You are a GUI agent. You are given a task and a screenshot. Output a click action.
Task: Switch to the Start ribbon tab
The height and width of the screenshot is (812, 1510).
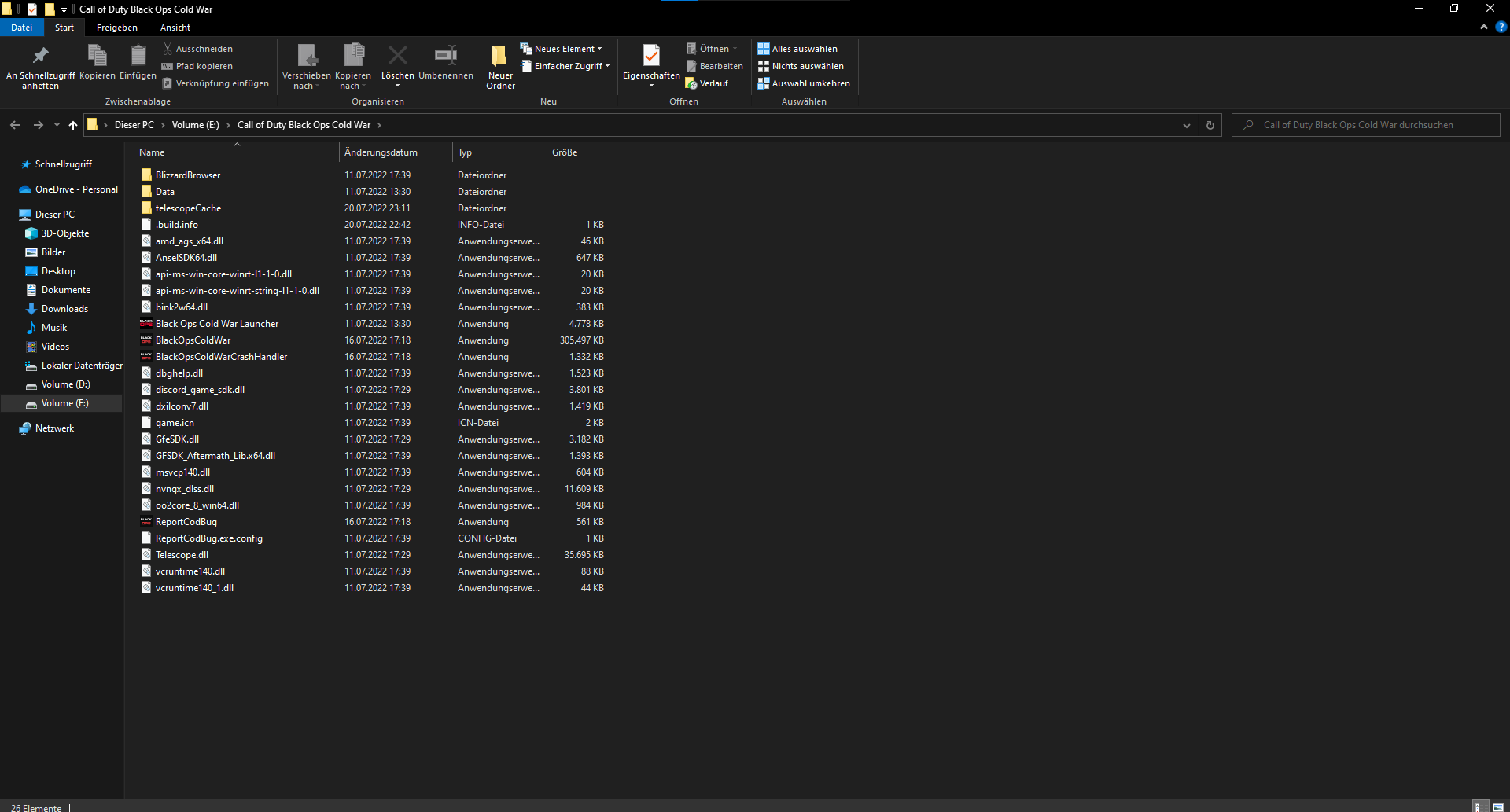(x=64, y=28)
